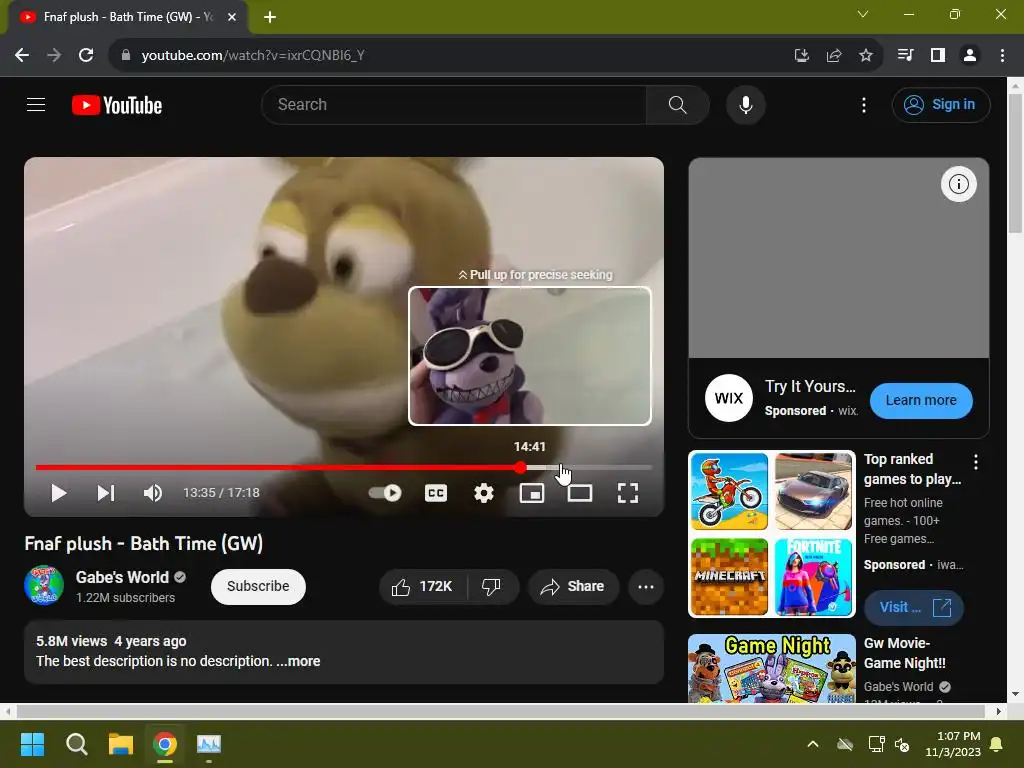Dislike the video
Screen dimensions: 1024x768
[x=492, y=586]
